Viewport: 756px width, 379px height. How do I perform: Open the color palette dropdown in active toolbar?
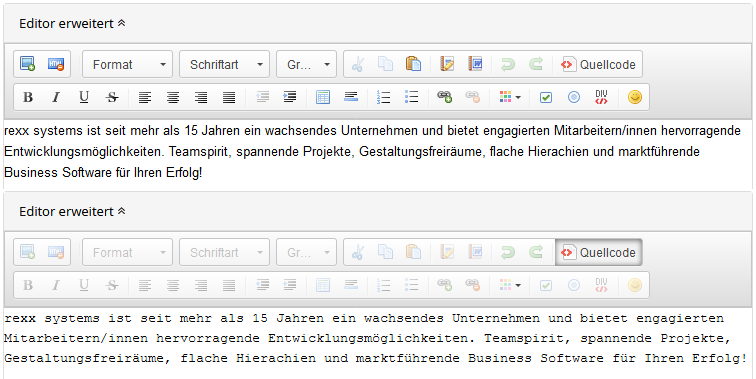click(510, 97)
